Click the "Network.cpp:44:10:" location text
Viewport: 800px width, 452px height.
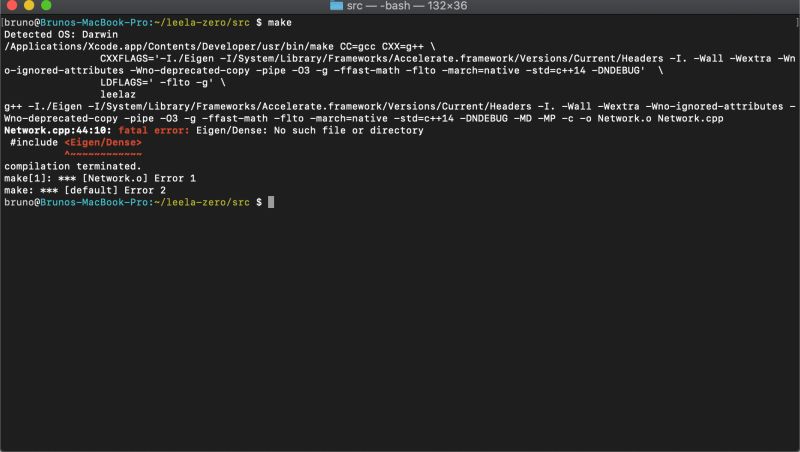(58, 131)
